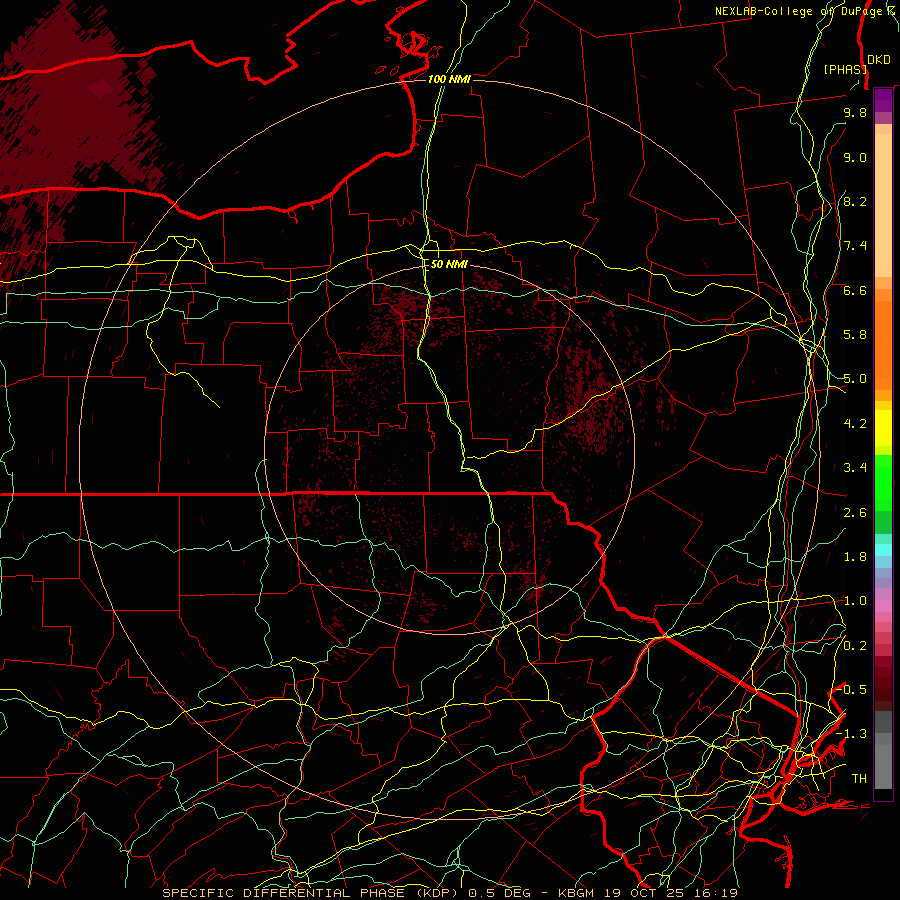
Task: Click the 9.0 value on the color scale
Action: (855, 157)
